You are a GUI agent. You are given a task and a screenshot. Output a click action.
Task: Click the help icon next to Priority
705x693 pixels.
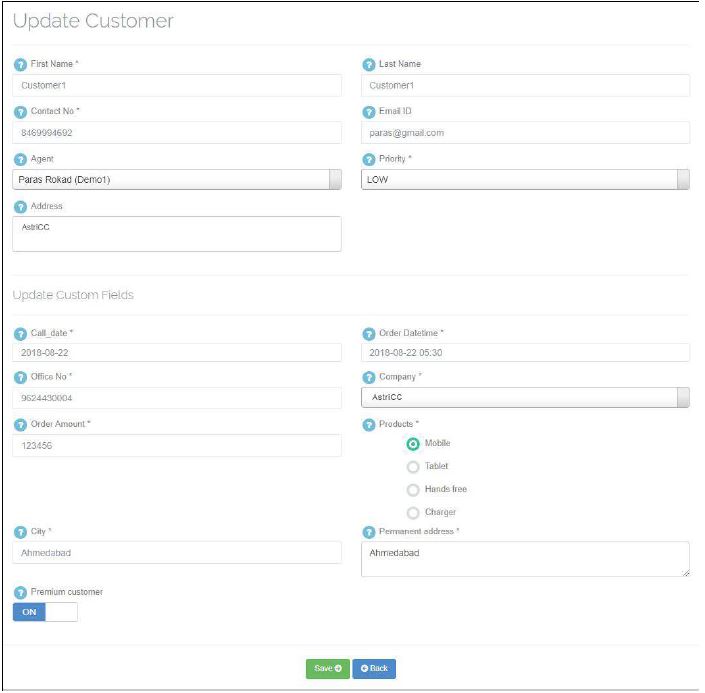(368, 159)
